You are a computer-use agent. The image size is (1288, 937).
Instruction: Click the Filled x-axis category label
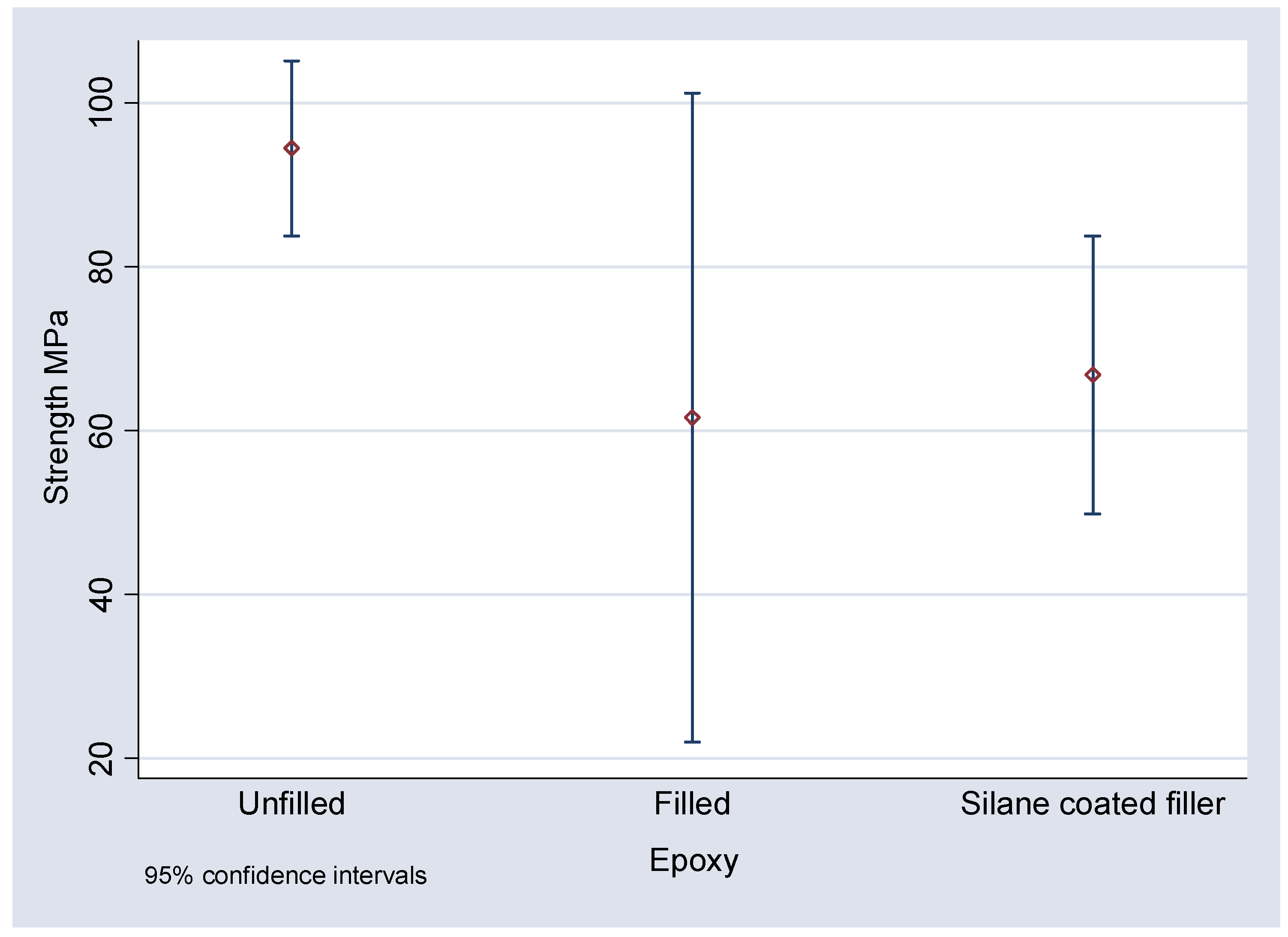[x=692, y=804]
